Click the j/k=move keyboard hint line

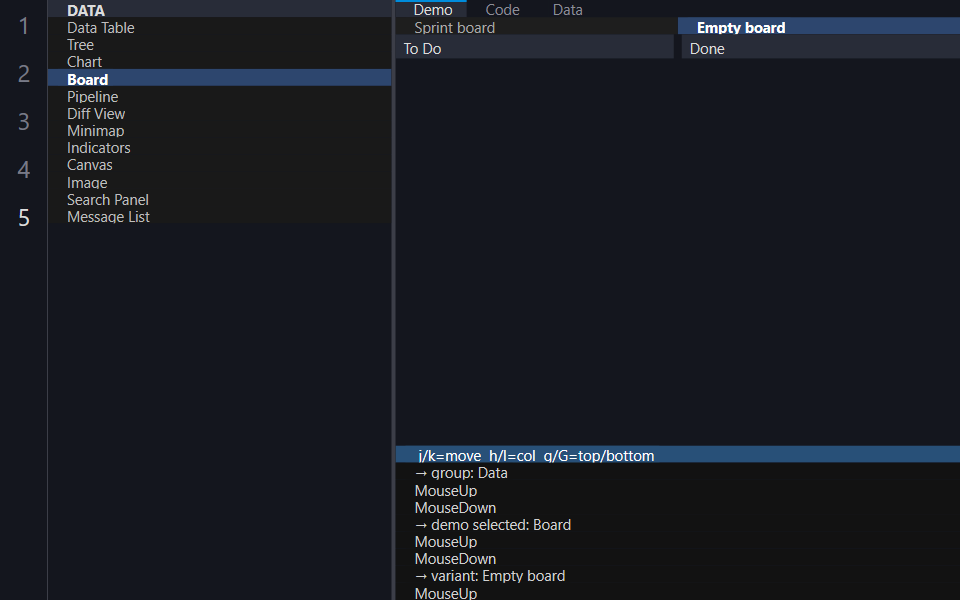tap(678, 455)
